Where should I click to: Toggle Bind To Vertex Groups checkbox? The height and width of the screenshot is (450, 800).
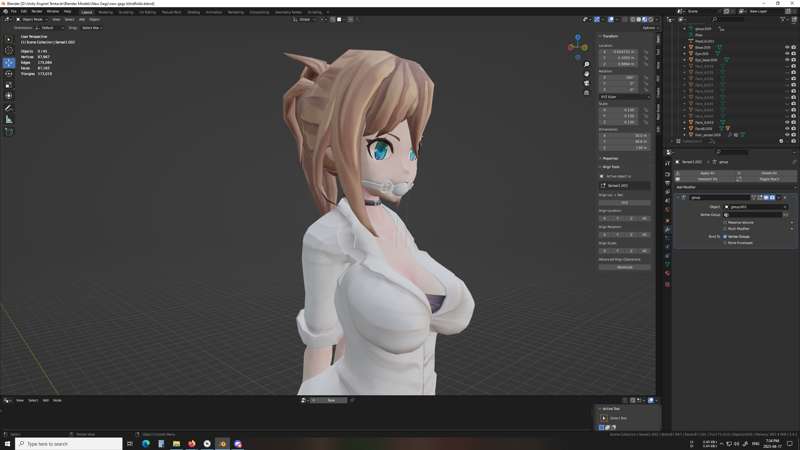[x=725, y=237]
